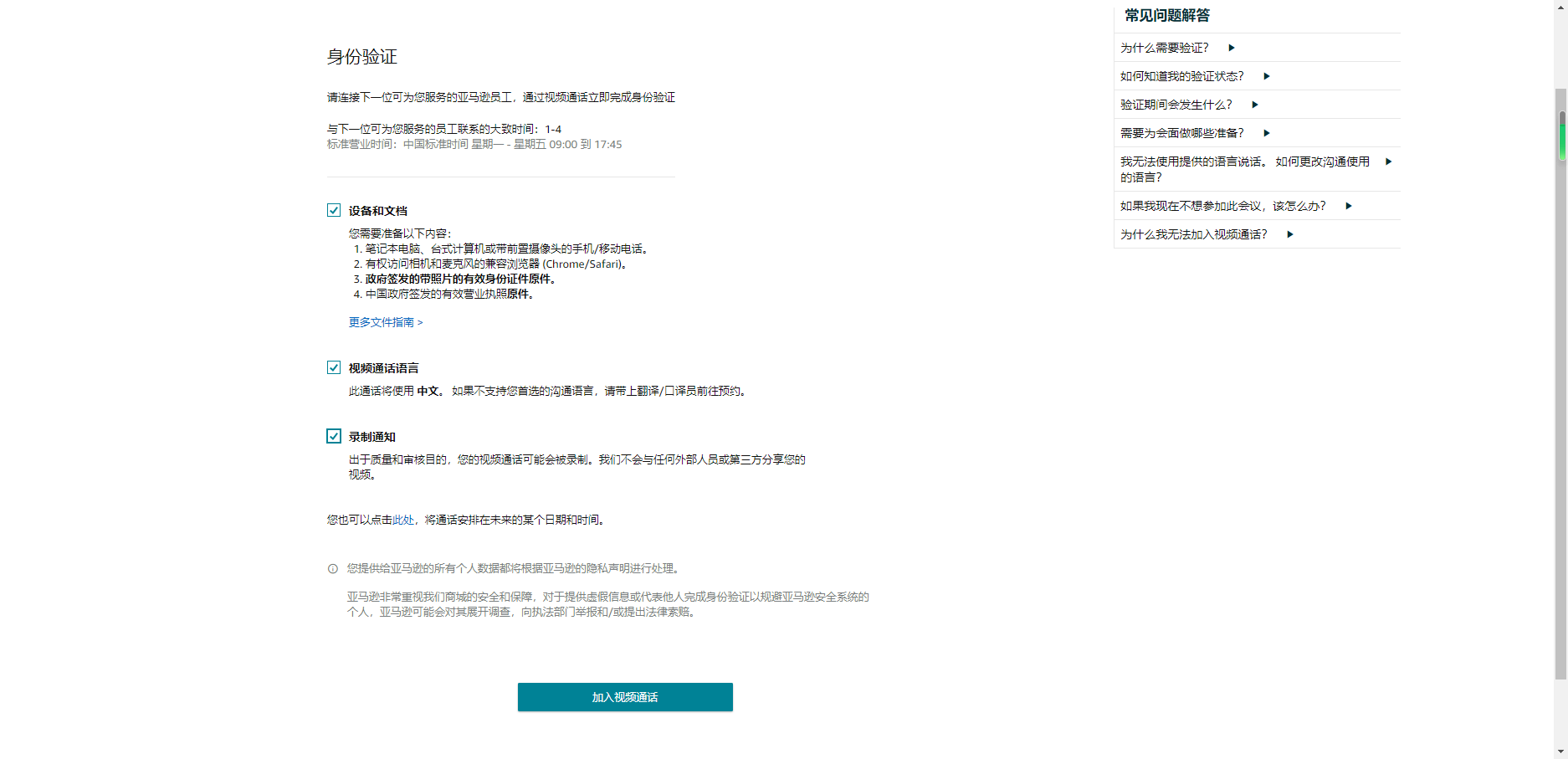Click the privacy statement sentence 您提供给亚马逊的所有个人数据
This screenshot has height=759, width=1568.
click(x=515, y=568)
